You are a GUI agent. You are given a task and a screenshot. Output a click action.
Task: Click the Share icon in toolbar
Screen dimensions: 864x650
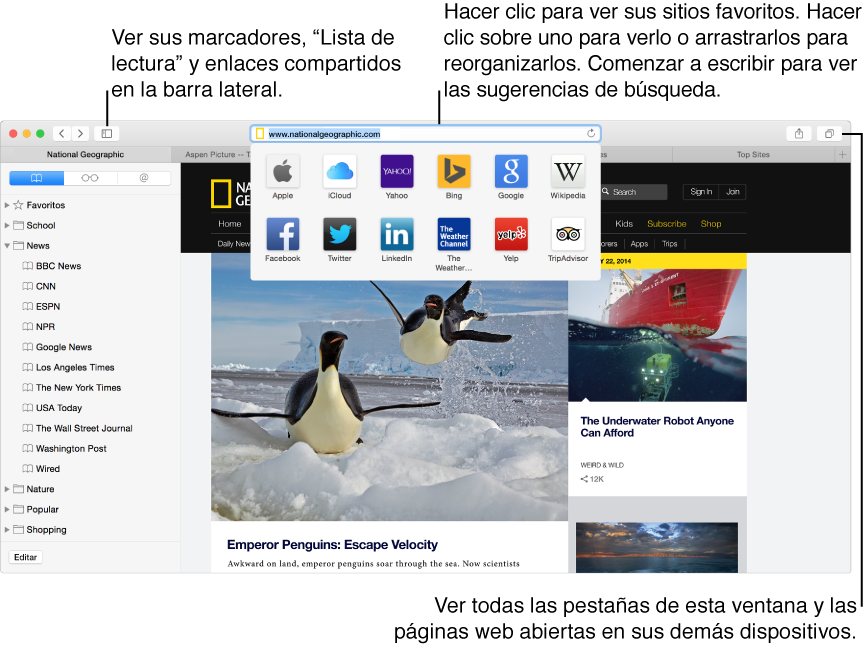point(799,133)
